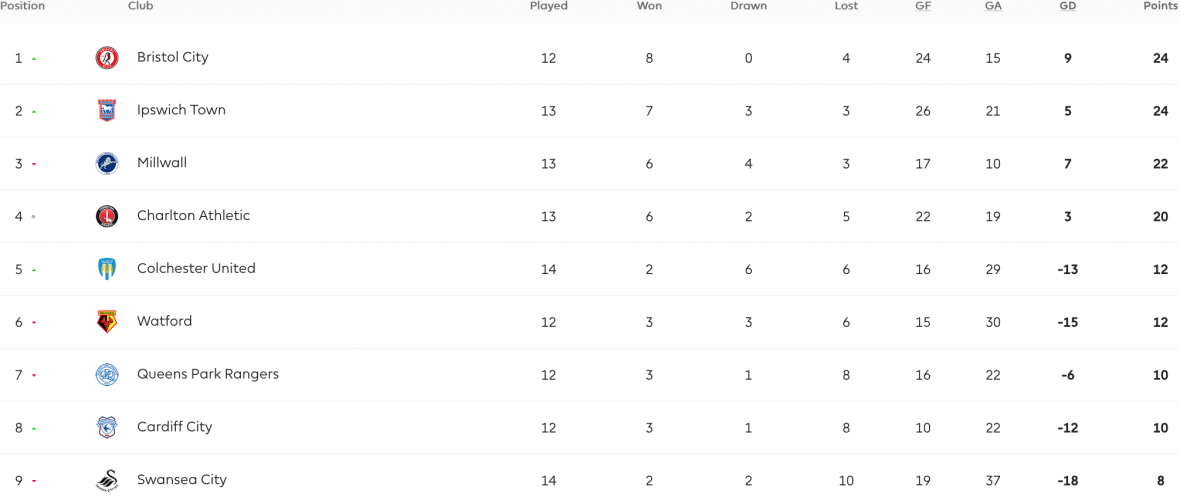Click the GD column header
The height and width of the screenshot is (500, 1180).
coord(1068,6)
